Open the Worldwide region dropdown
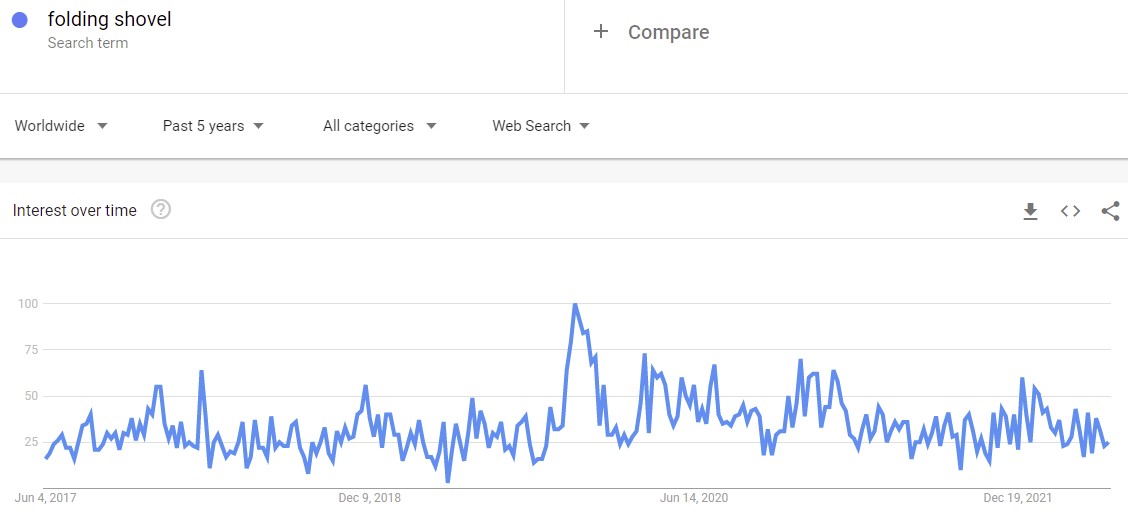 point(61,126)
